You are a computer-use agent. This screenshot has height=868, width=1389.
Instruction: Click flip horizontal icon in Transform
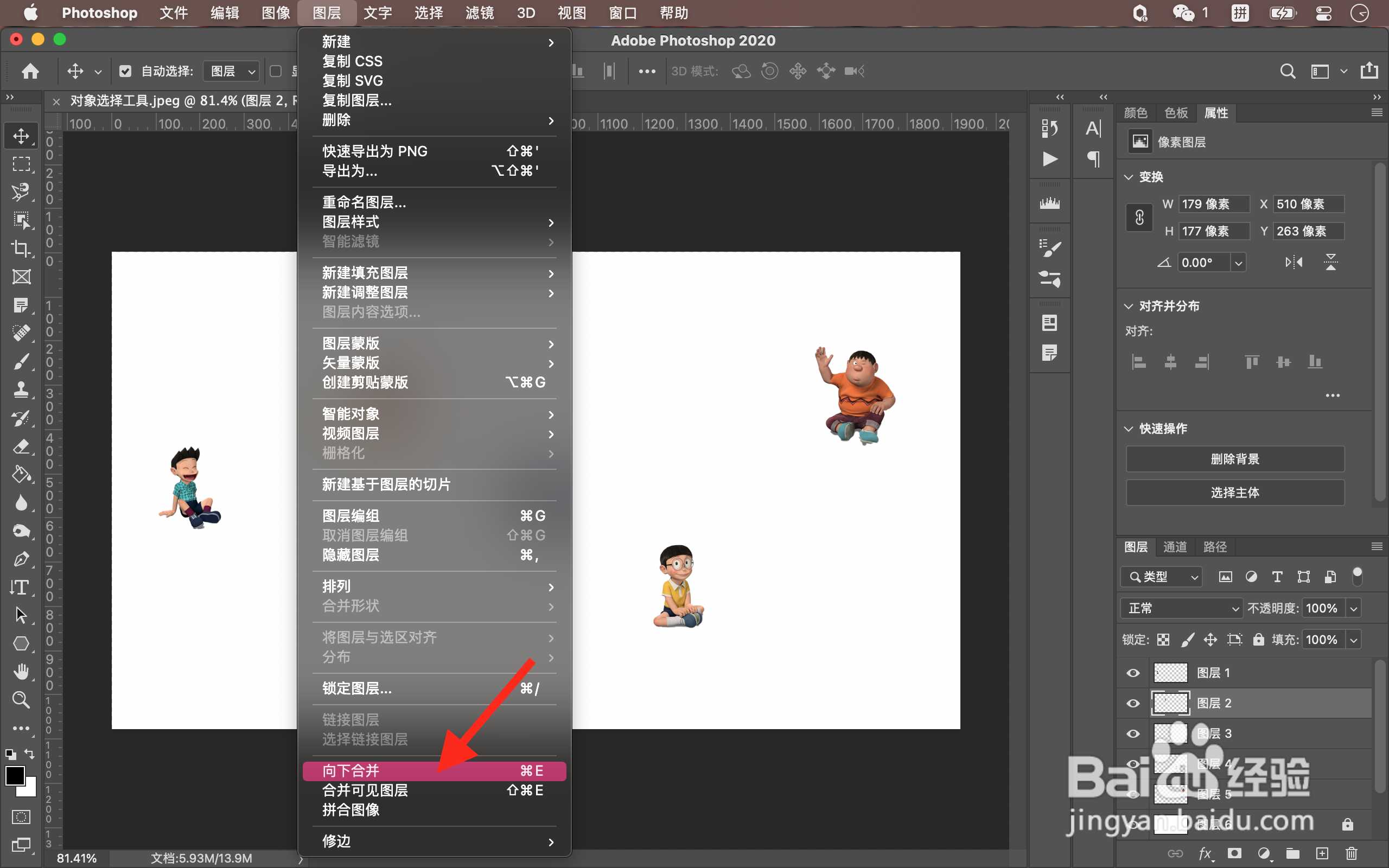point(1294,263)
